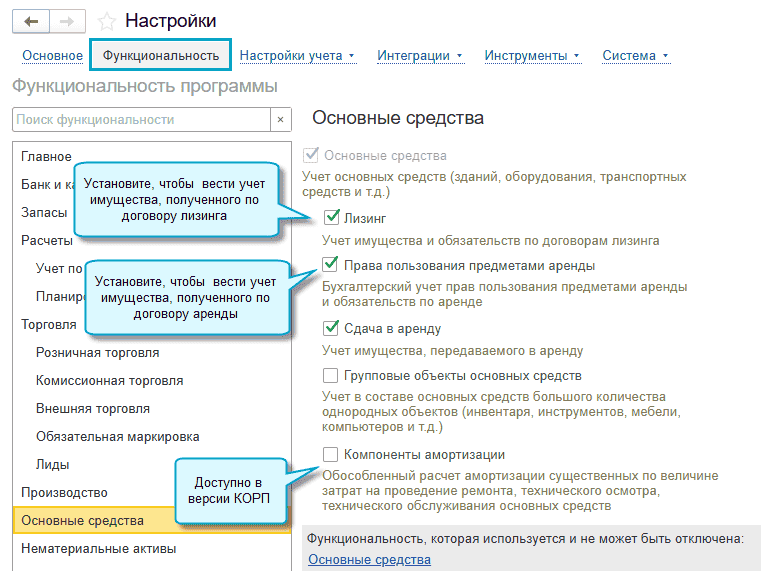
Task: Open the Настройки учета dropdown menu
Action: click(x=297, y=56)
